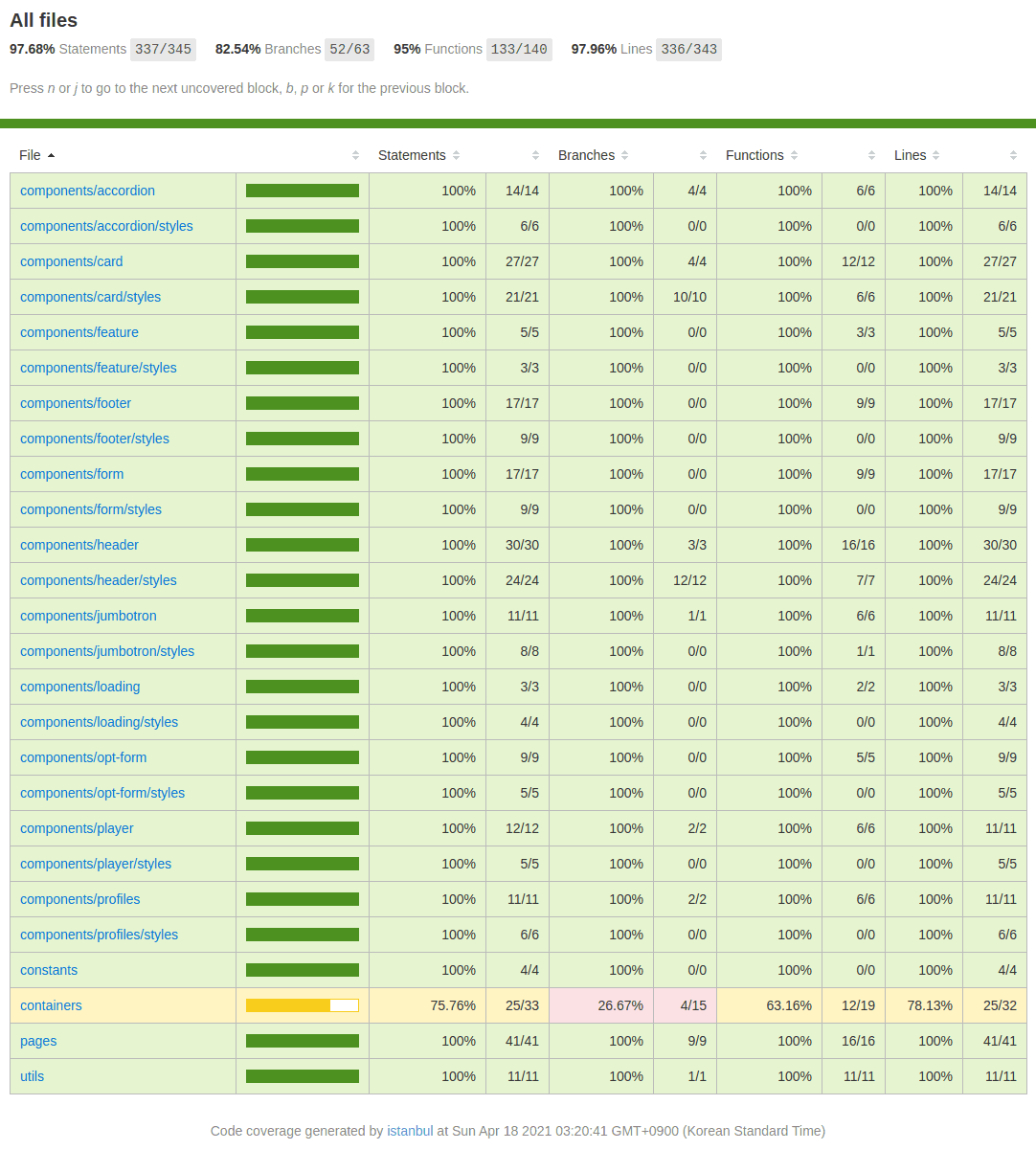Image resolution: width=1036 pixels, height=1150 pixels.
Task: Navigate to components/player coverage
Action: click(77, 828)
